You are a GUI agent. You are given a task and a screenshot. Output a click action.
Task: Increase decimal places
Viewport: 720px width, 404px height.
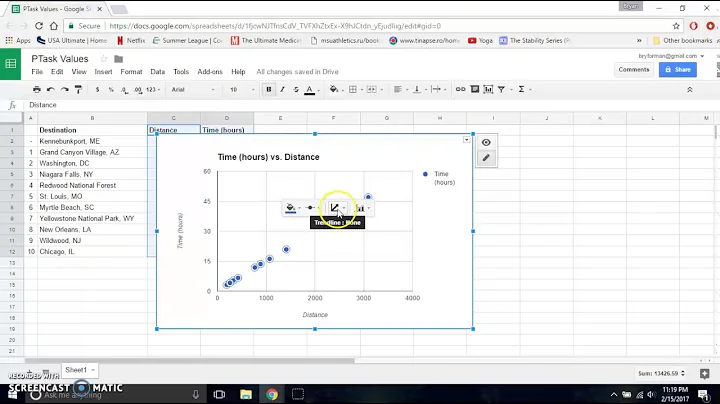[138, 90]
